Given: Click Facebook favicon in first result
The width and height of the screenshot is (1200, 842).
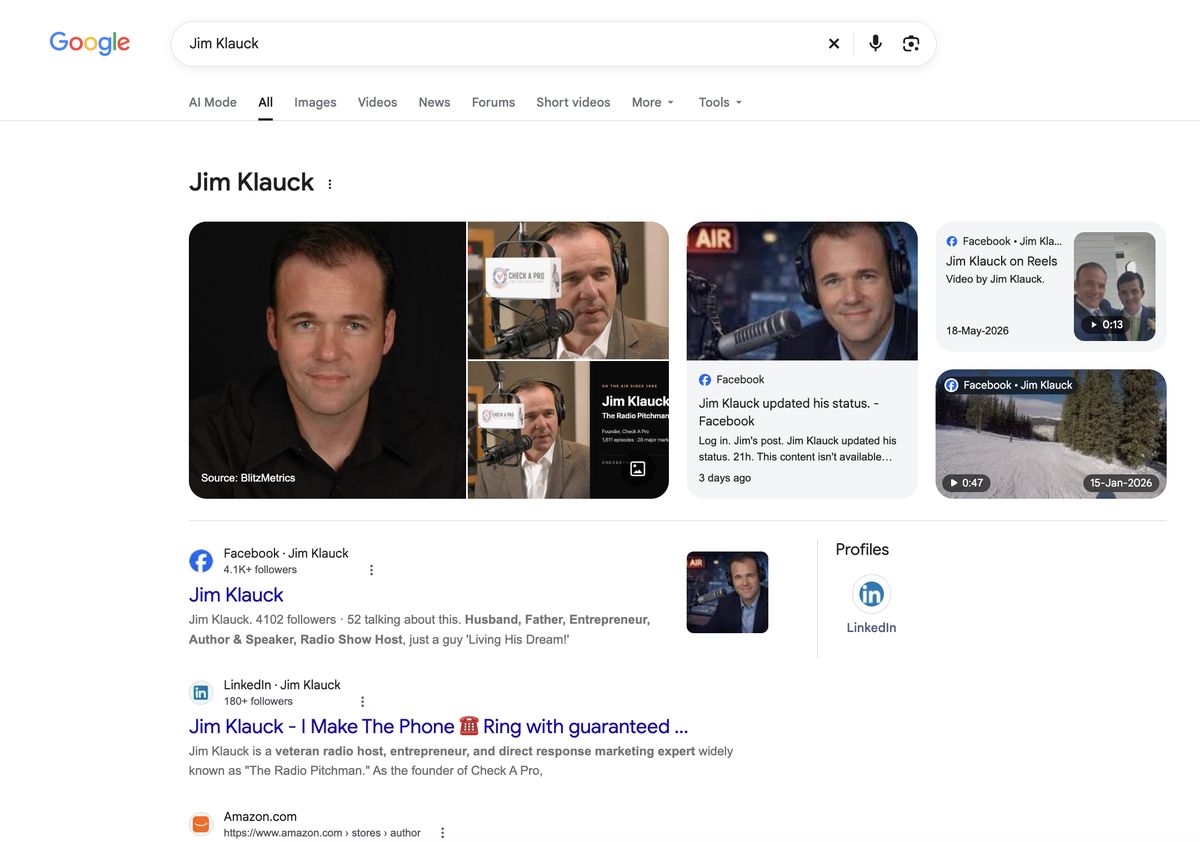Looking at the screenshot, I should tap(201, 561).
